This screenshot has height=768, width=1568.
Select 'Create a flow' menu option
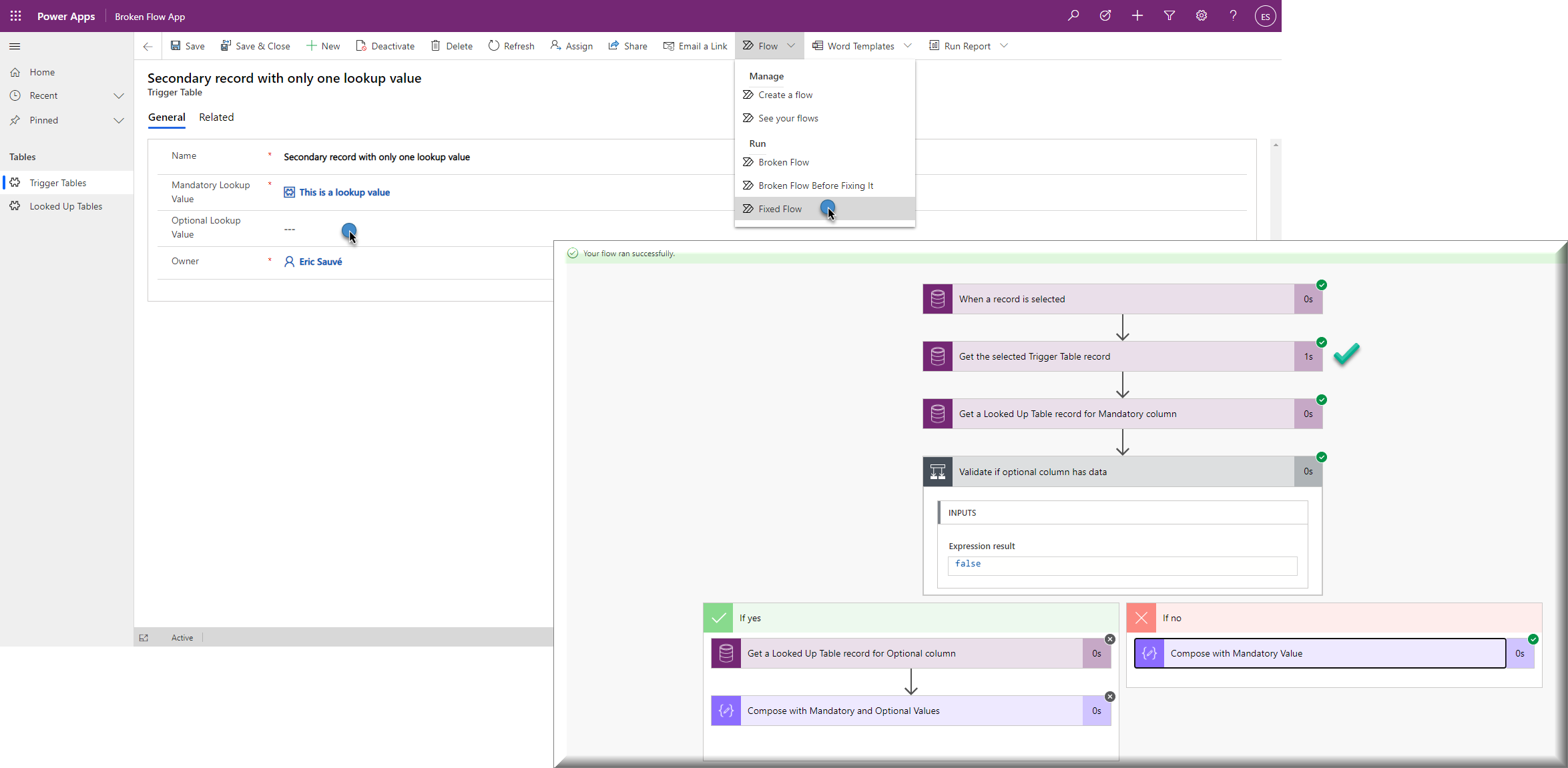[x=785, y=94]
